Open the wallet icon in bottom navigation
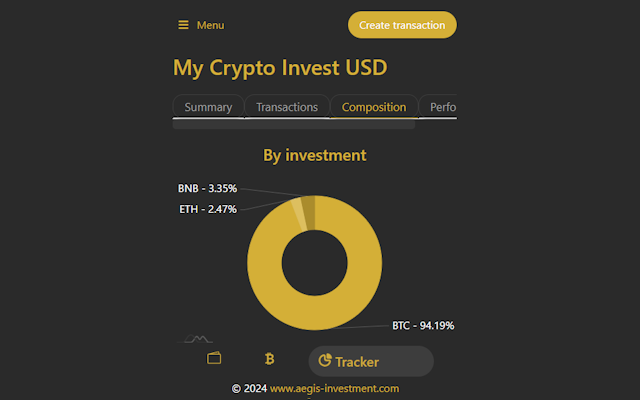 (214, 358)
